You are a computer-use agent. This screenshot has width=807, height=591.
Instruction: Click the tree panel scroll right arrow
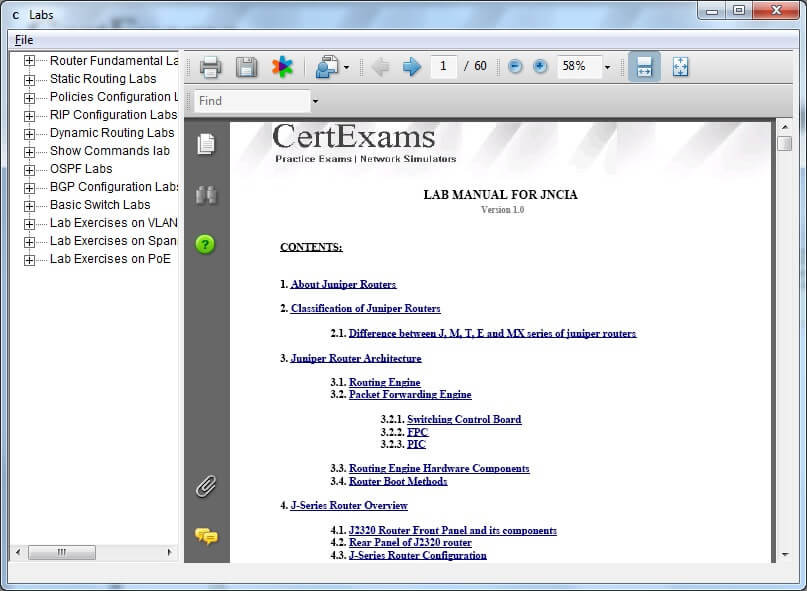(x=170, y=552)
